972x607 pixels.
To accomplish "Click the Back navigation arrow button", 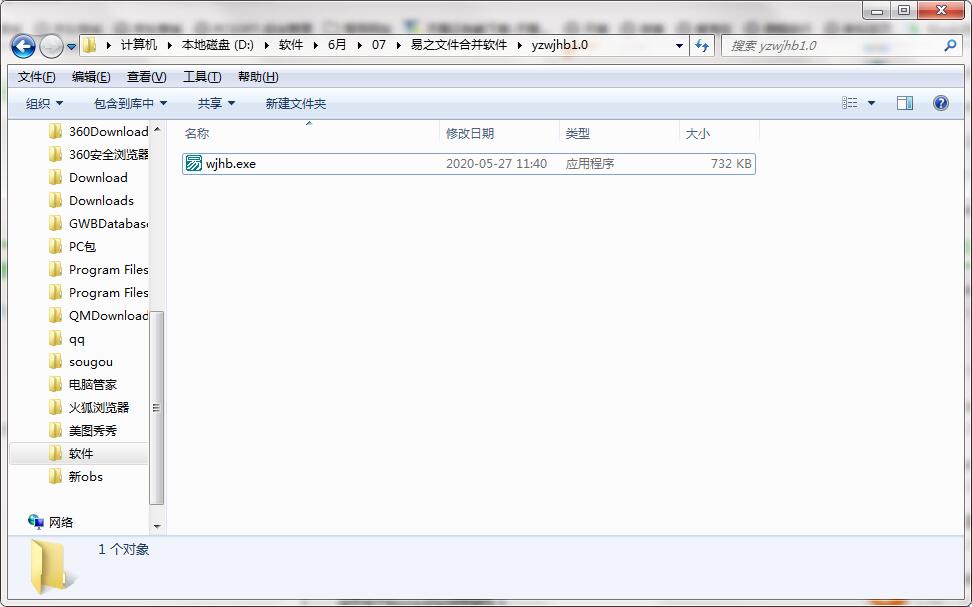I will 23,46.
